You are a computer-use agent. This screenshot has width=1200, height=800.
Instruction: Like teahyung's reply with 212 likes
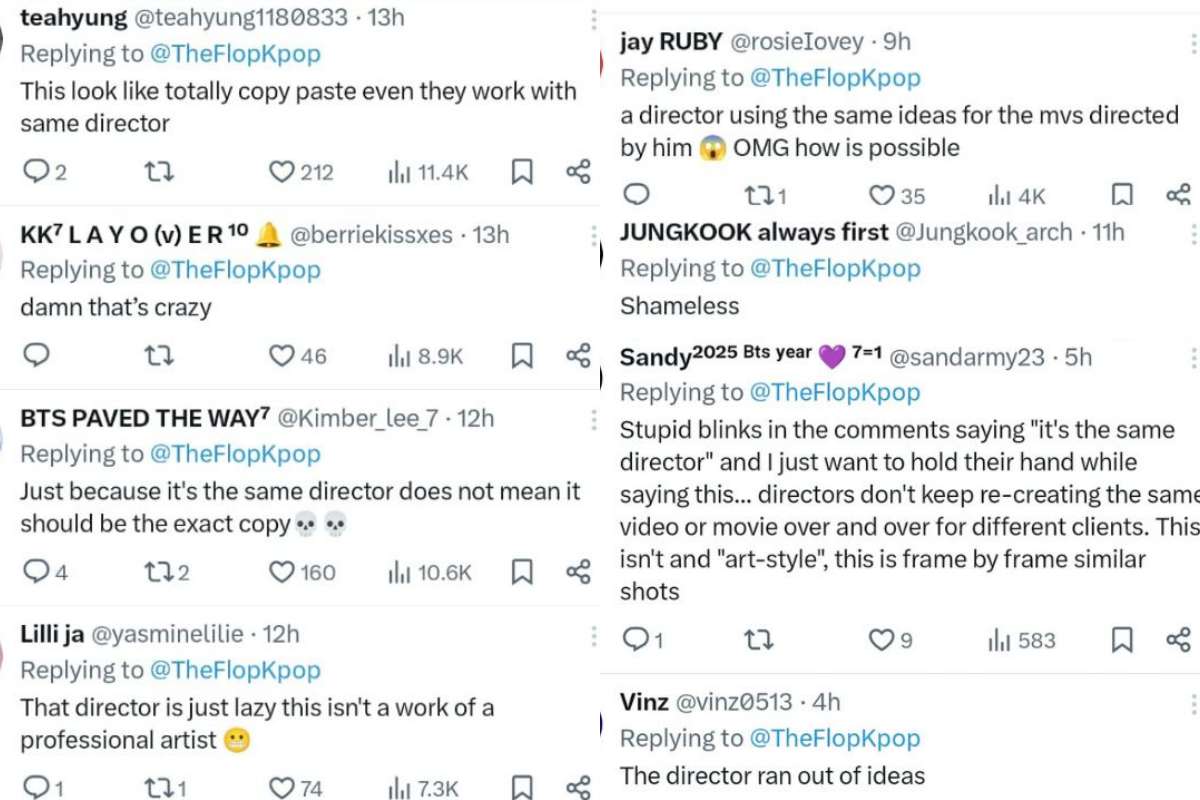click(283, 172)
